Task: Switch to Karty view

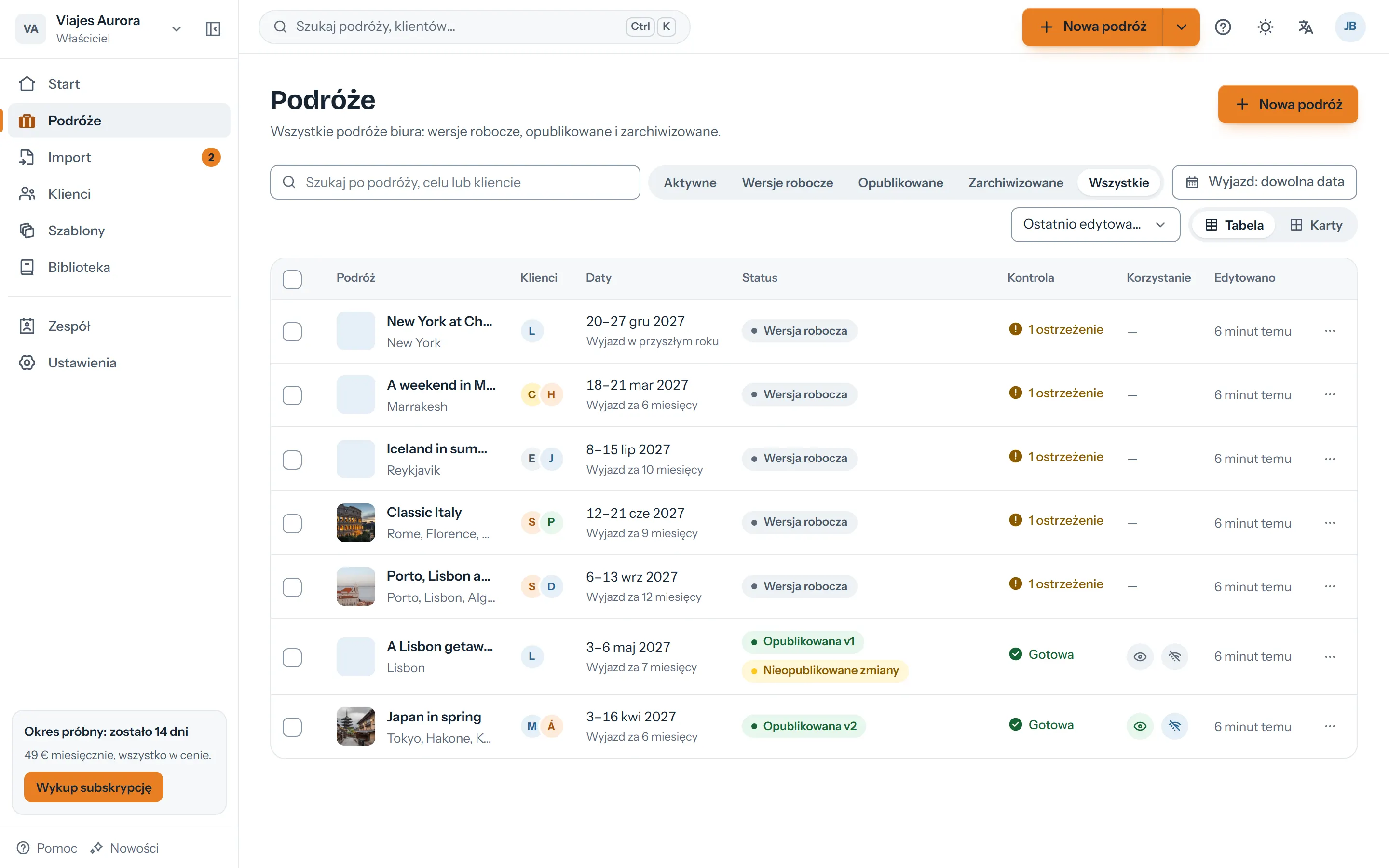Action: pos(1316,225)
